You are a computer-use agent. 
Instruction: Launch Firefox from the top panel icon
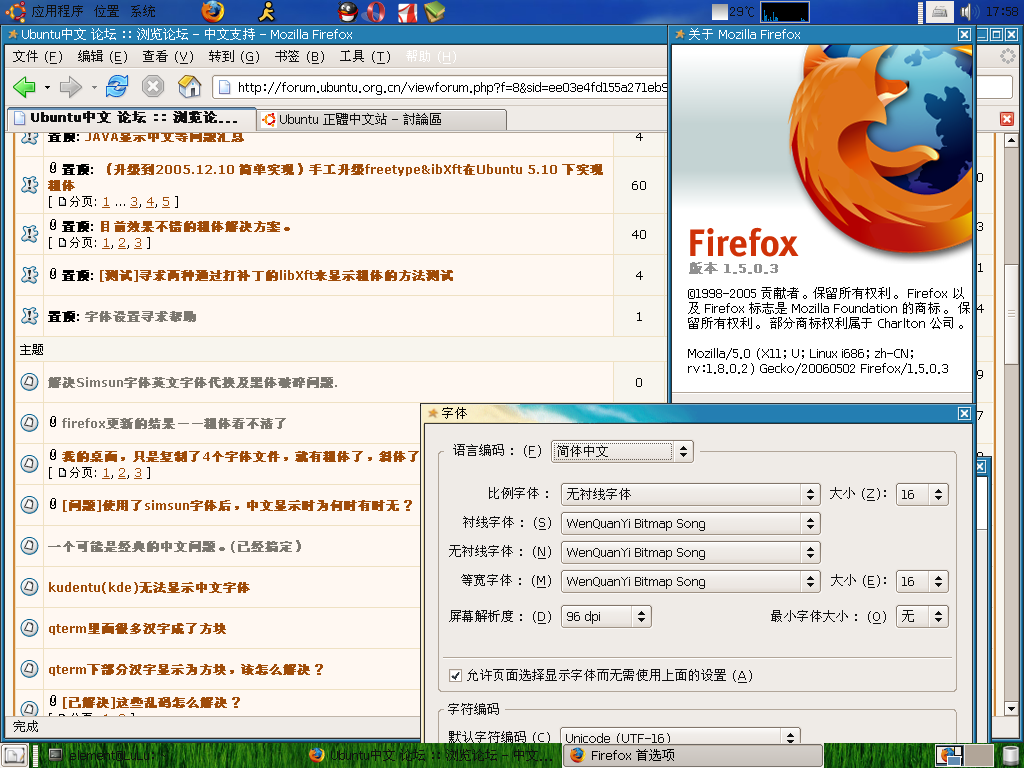pos(212,11)
